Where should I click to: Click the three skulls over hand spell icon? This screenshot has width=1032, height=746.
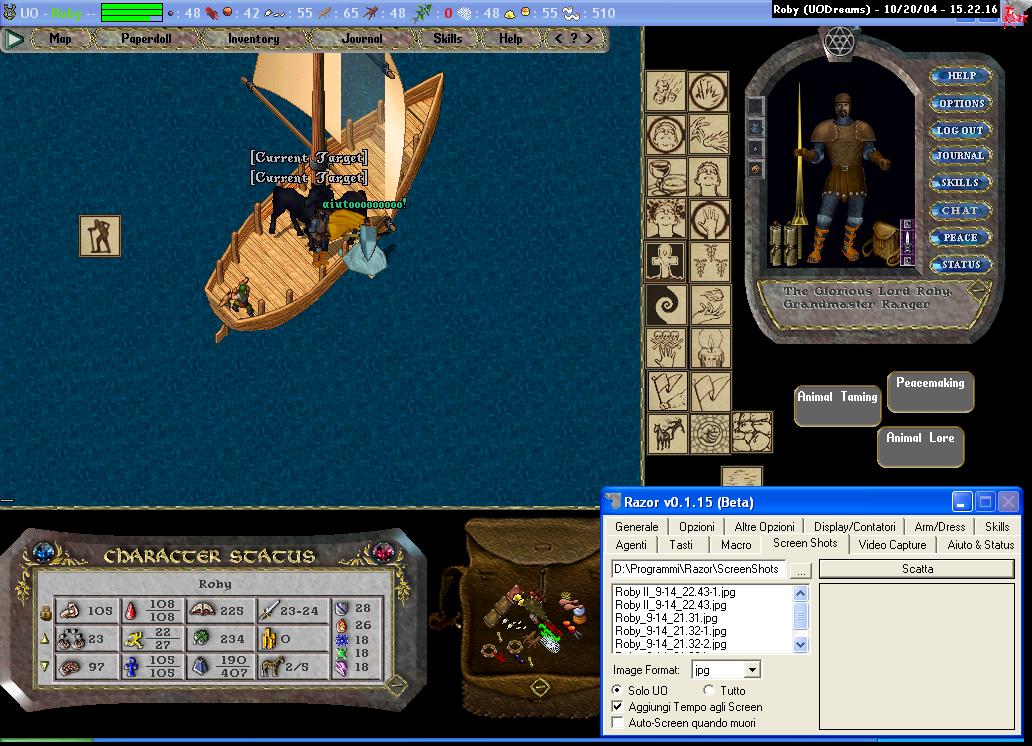click(665, 347)
